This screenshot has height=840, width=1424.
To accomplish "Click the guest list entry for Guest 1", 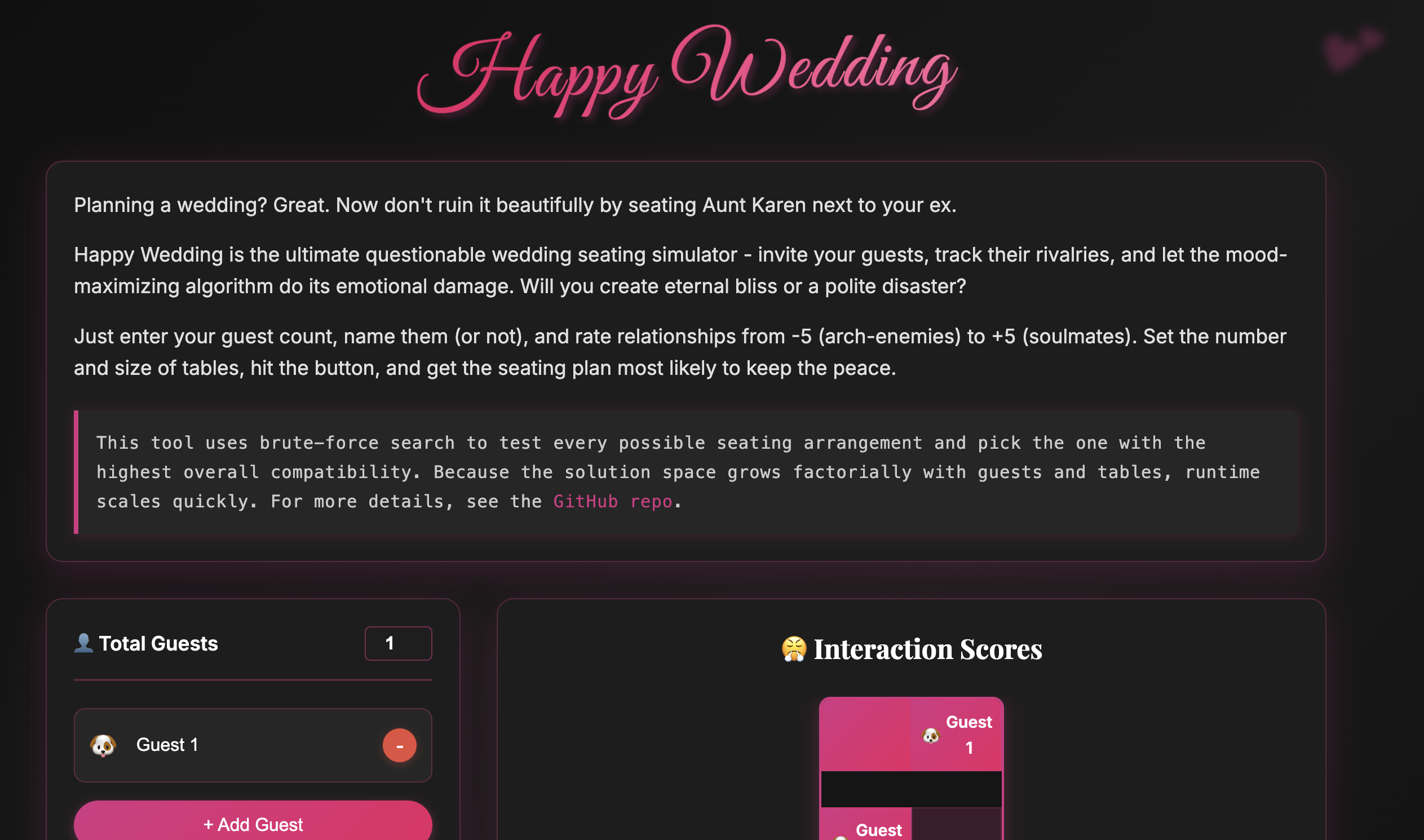I will pos(253,745).
